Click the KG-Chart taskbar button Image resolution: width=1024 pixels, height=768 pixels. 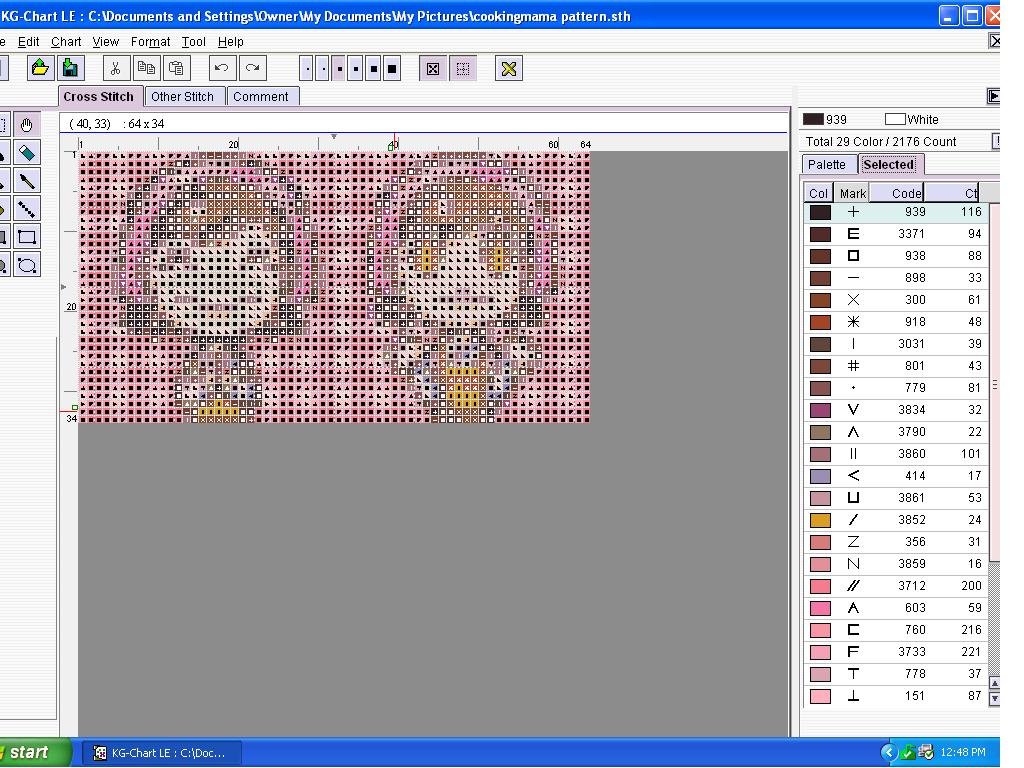(x=160, y=752)
